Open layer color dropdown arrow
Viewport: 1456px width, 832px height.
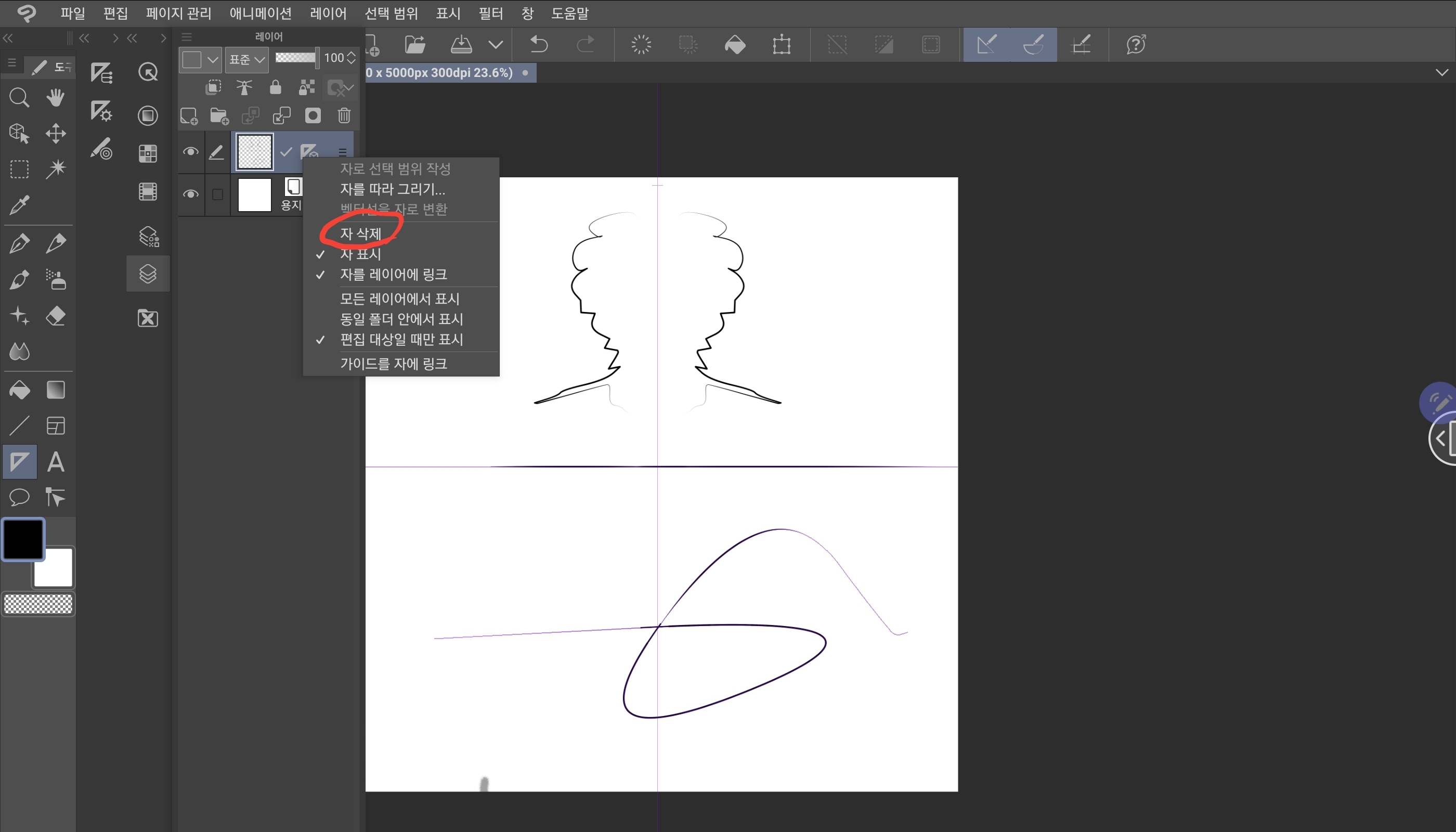[213, 59]
